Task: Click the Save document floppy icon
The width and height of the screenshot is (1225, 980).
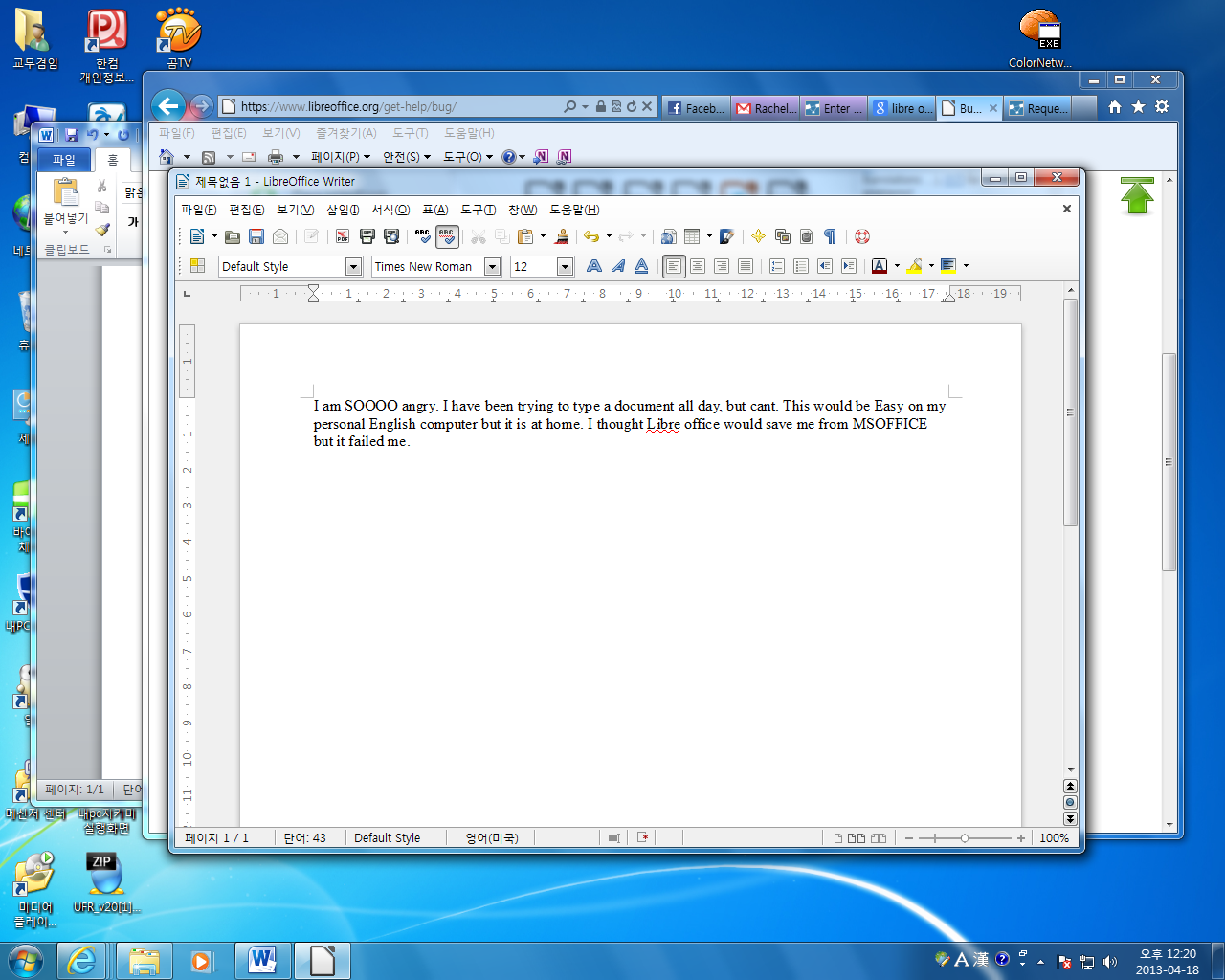Action: (256, 236)
